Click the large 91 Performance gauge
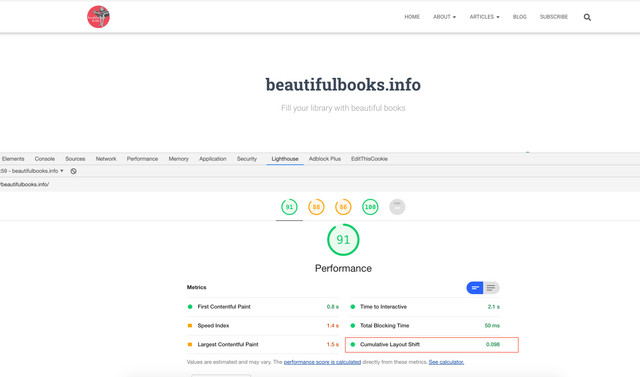Image resolution: width=640 pixels, height=377 pixels. (343, 240)
